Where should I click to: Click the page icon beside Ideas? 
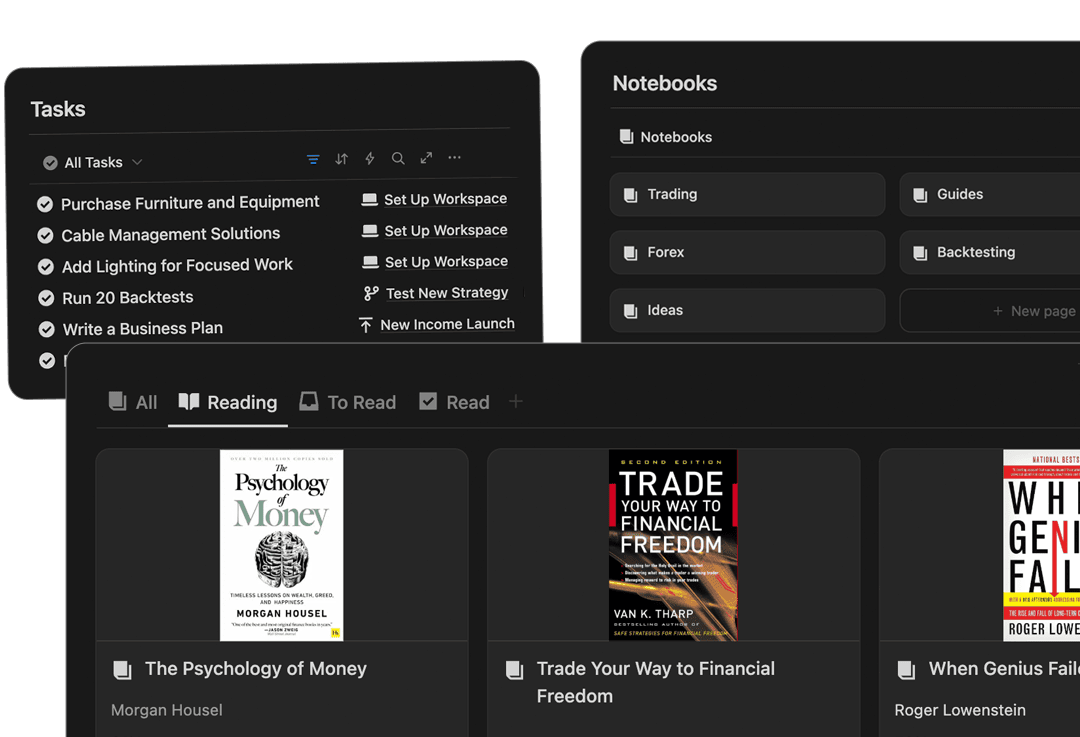(630, 311)
